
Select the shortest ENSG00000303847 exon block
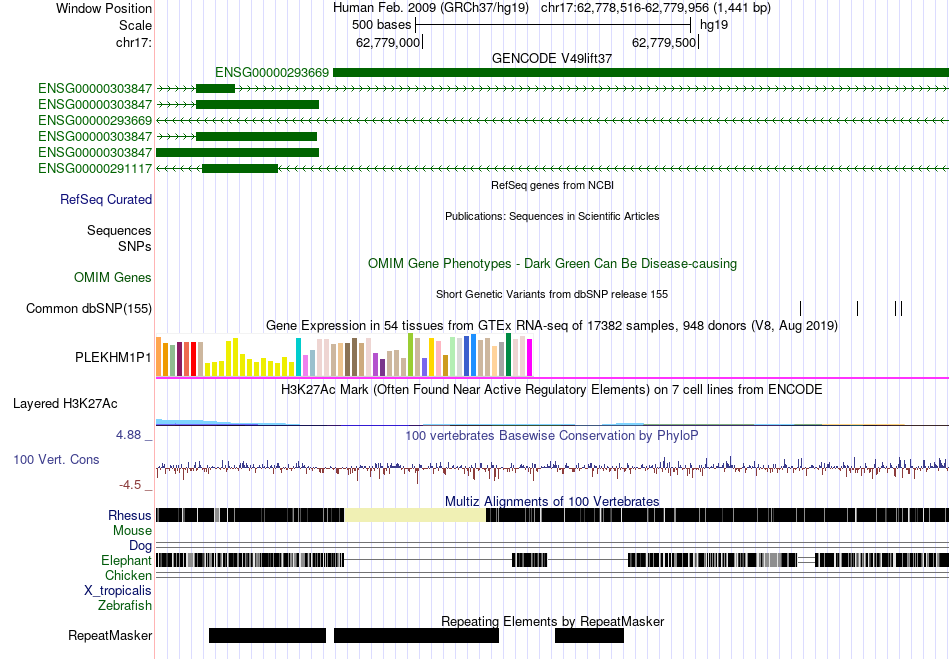pyautogui.click(x=215, y=88)
